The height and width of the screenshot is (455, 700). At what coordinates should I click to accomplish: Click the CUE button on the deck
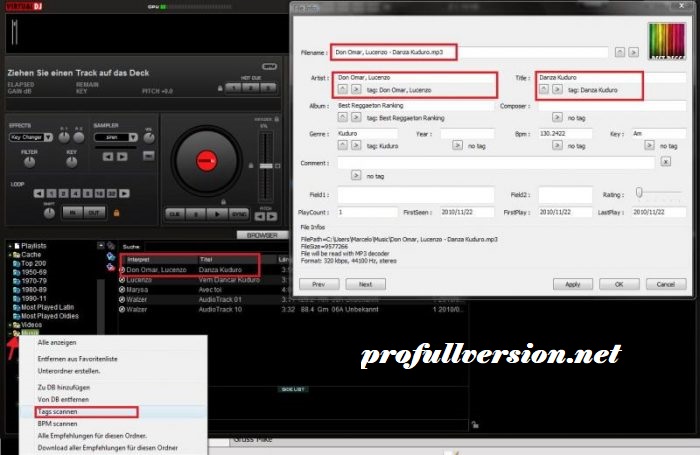[175, 214]
